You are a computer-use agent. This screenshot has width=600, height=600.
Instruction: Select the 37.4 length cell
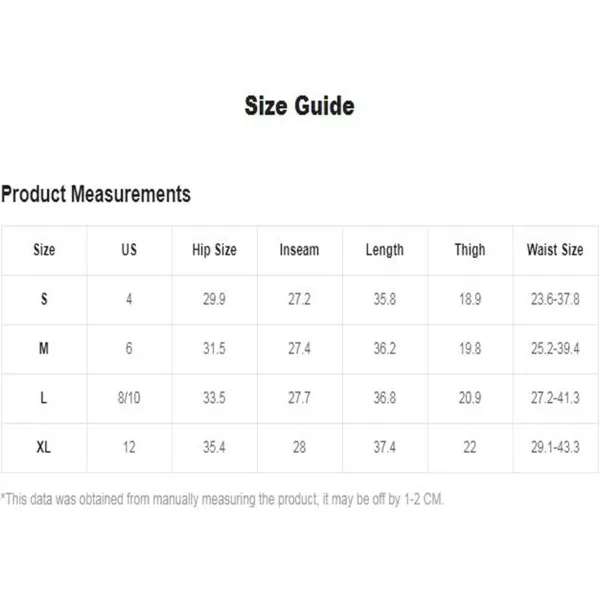click(385, 447)
